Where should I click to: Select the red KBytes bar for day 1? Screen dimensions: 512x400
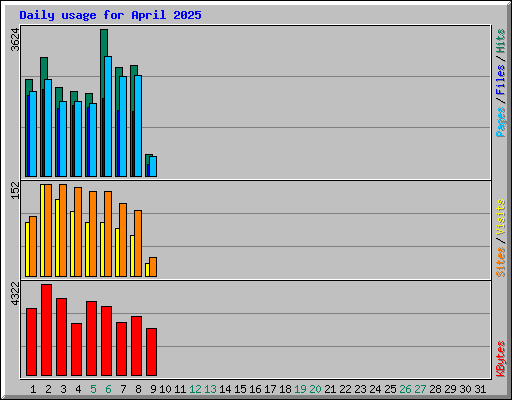tap(31, 342)
